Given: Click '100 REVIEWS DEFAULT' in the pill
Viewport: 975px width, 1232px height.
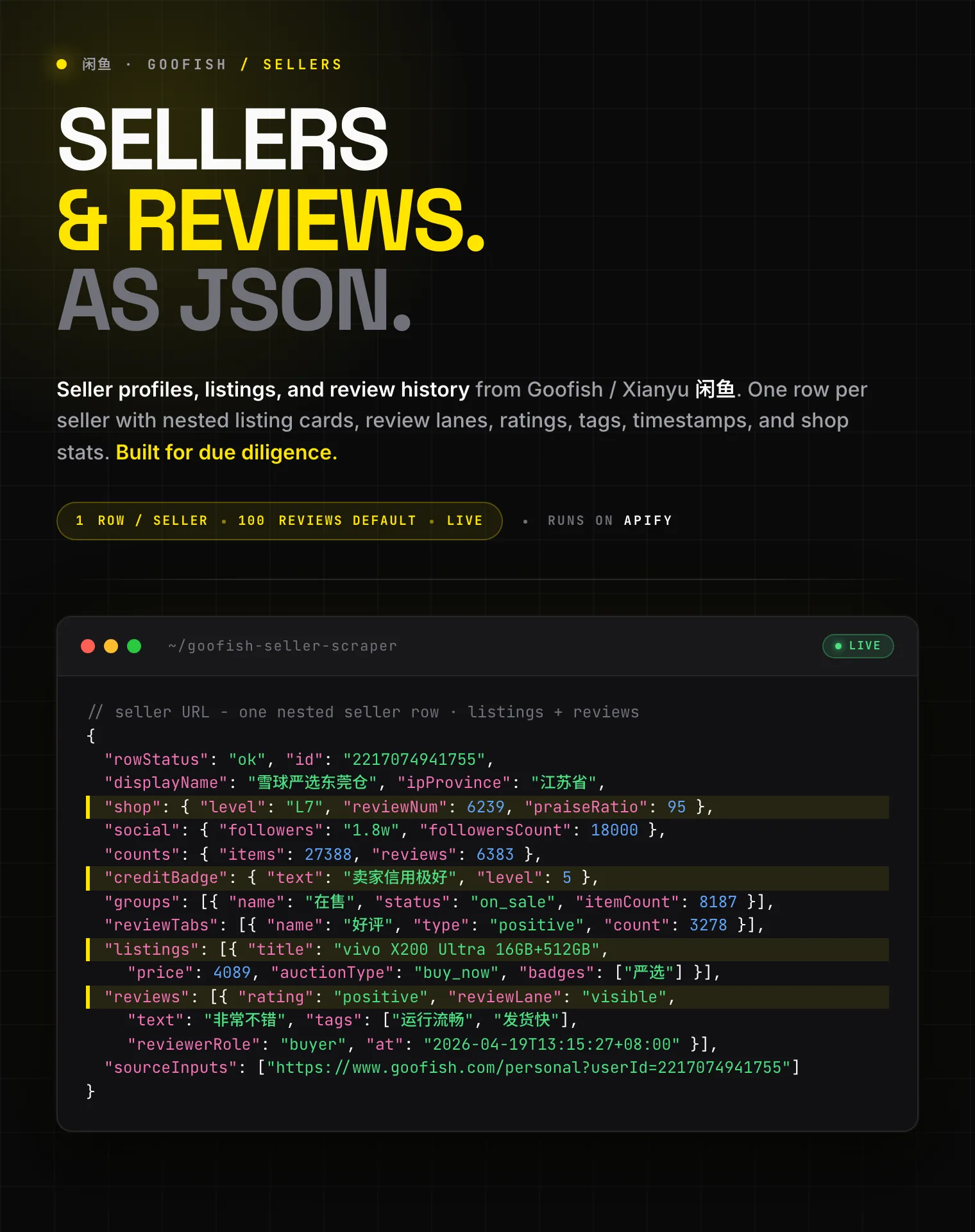Looking at the screenshot, I should point(327,520).
